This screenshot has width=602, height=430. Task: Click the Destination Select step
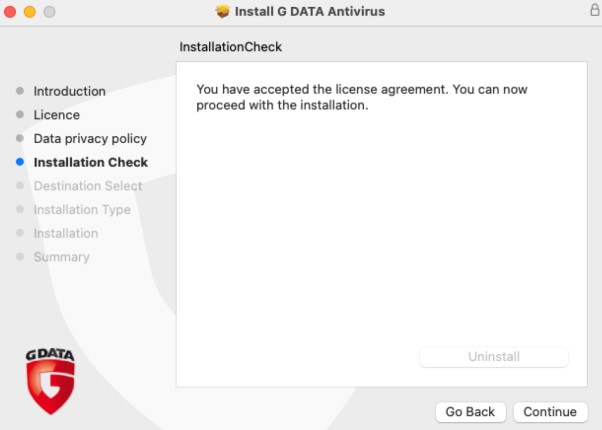coord(88,186)
